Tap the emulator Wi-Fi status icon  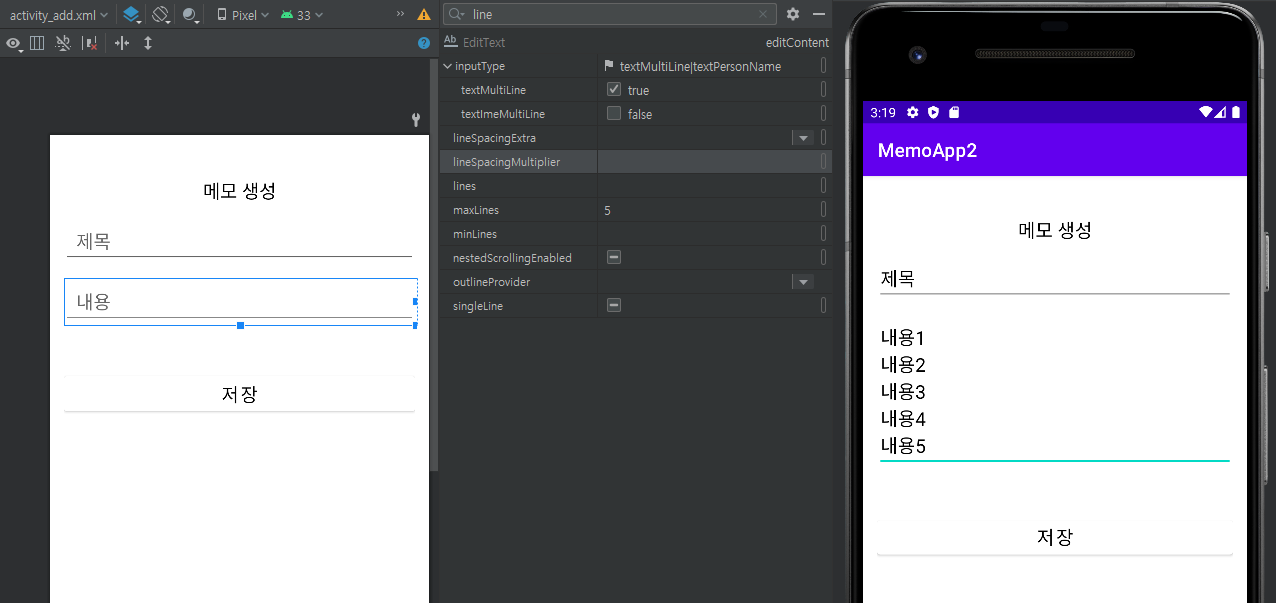pos(1206,112)
